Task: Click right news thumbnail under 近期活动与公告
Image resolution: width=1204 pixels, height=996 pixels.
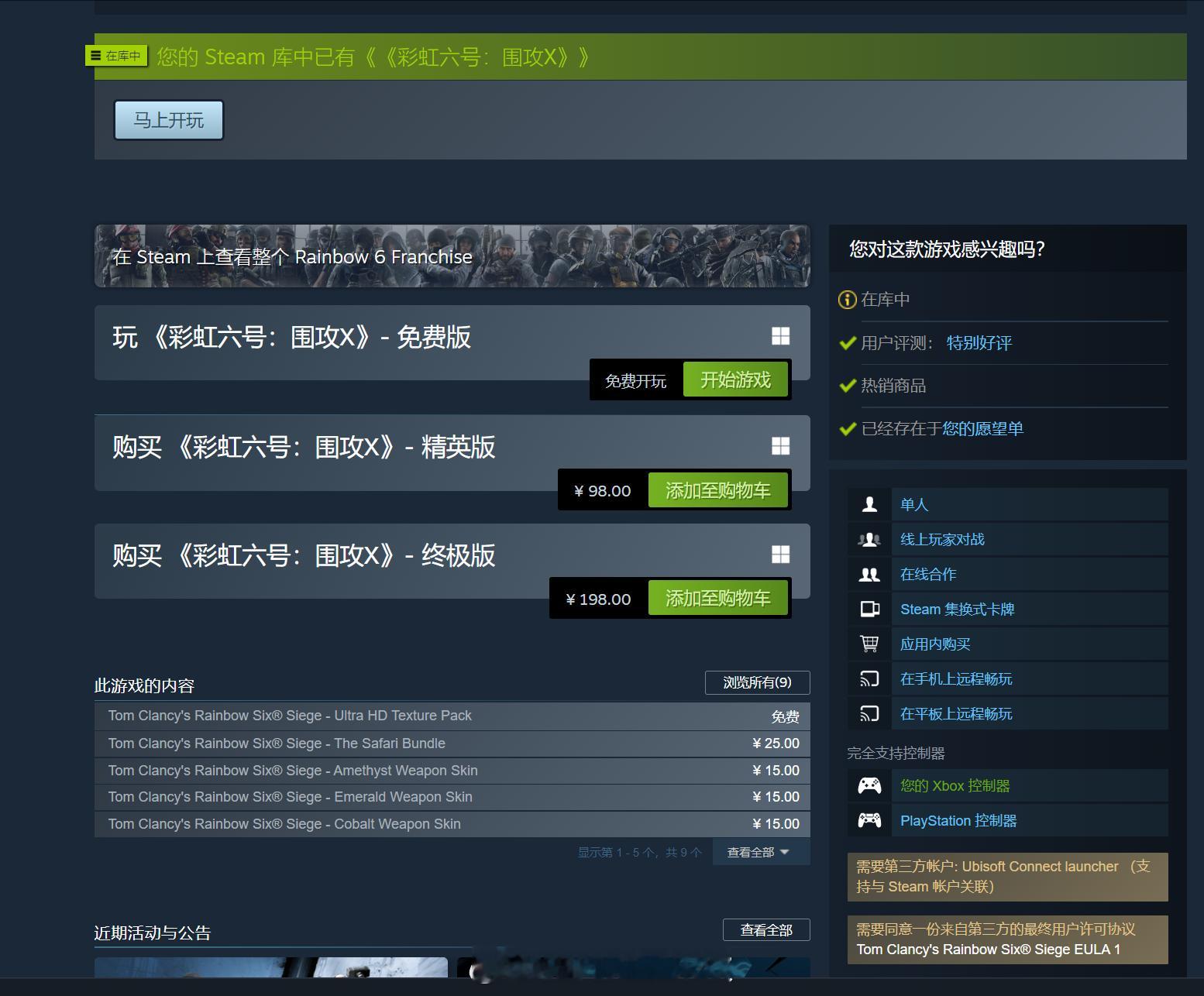Action: [634, 967]
